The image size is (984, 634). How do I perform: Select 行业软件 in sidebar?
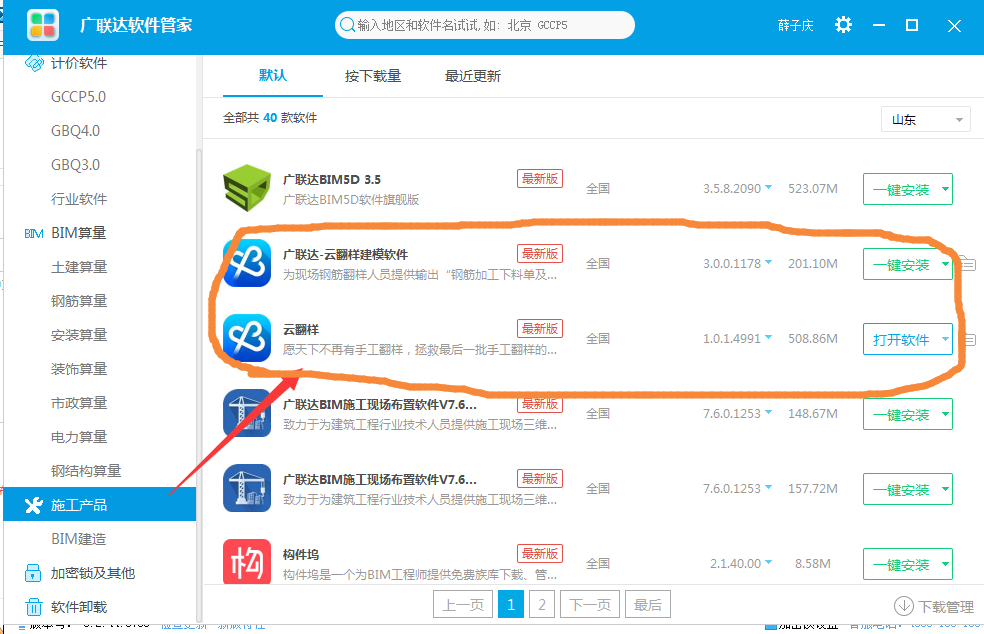pos(79,199)
